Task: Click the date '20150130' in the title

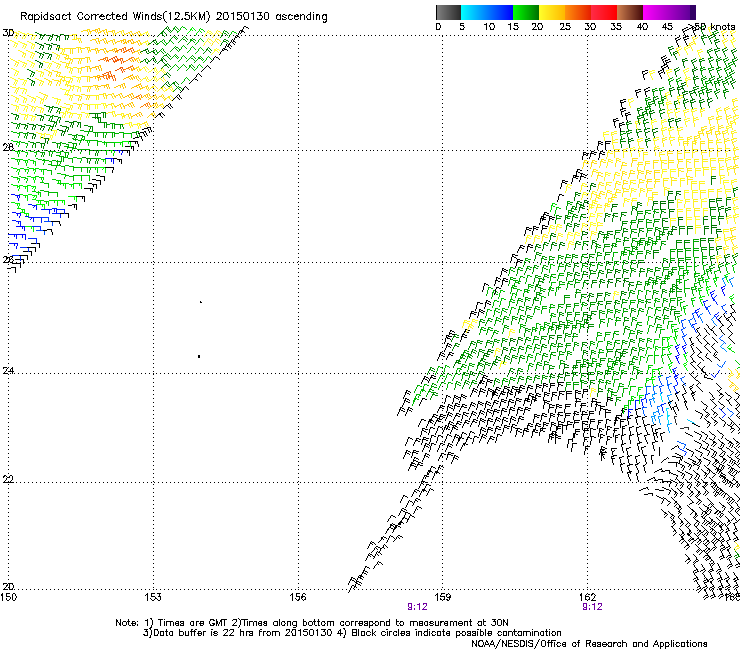Action: 243,17
